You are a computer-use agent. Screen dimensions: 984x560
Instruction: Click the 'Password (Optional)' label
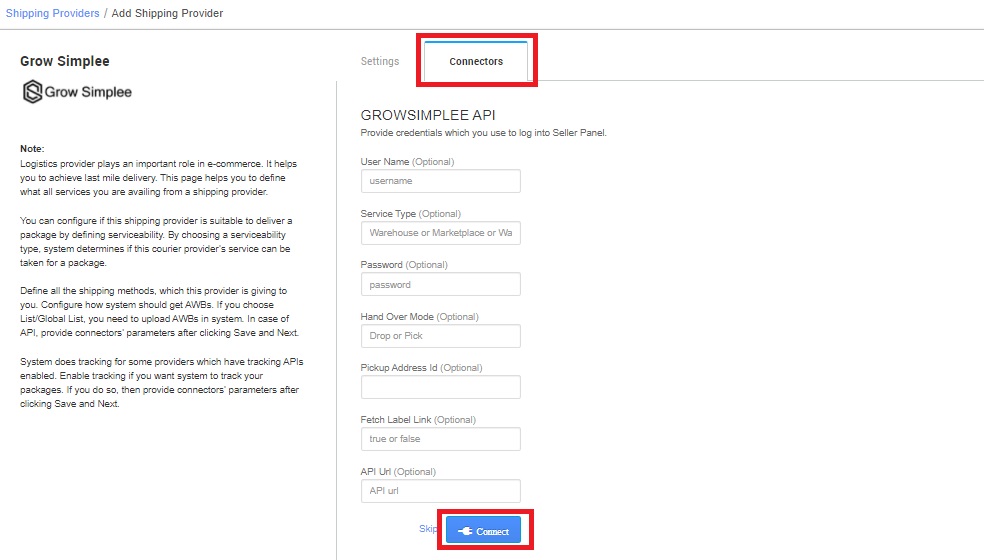404,265
